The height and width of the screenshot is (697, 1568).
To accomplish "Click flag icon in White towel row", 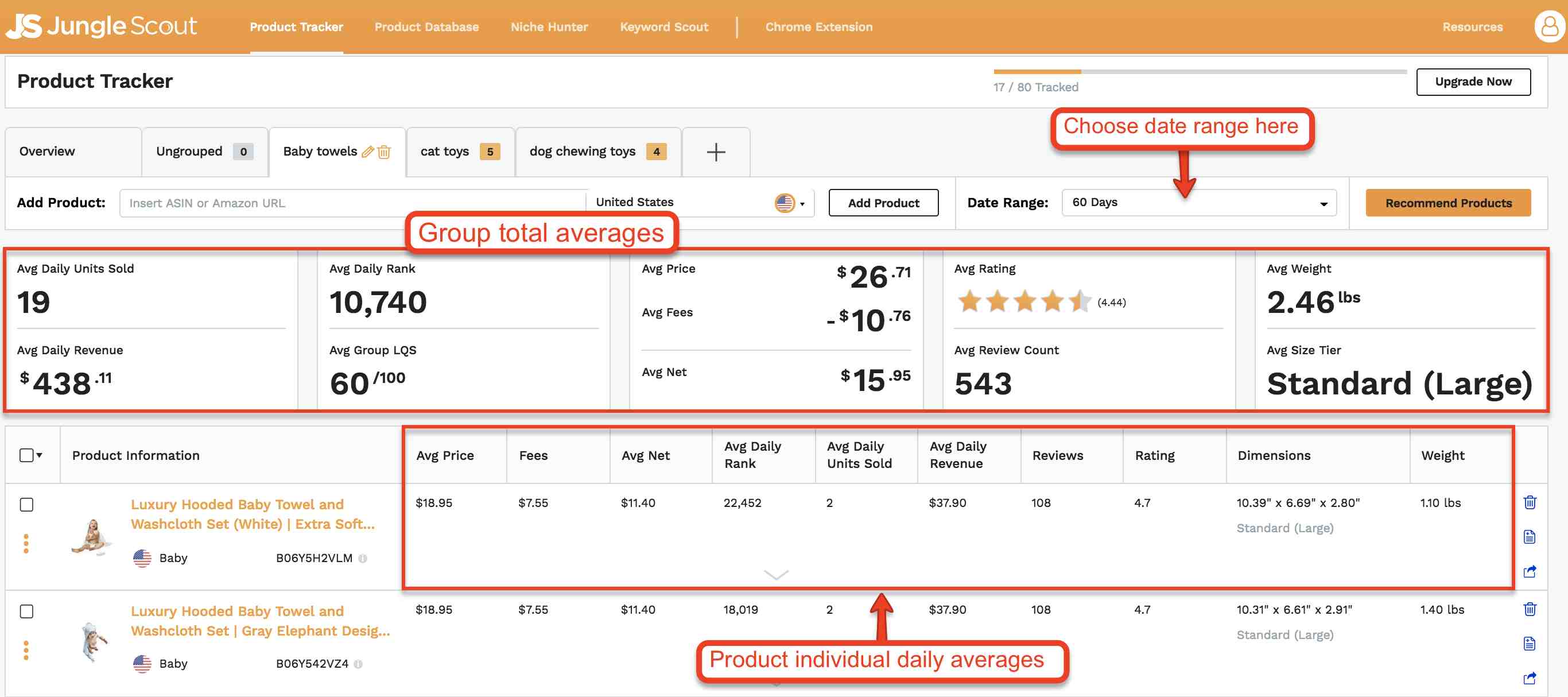I will 142,558.
